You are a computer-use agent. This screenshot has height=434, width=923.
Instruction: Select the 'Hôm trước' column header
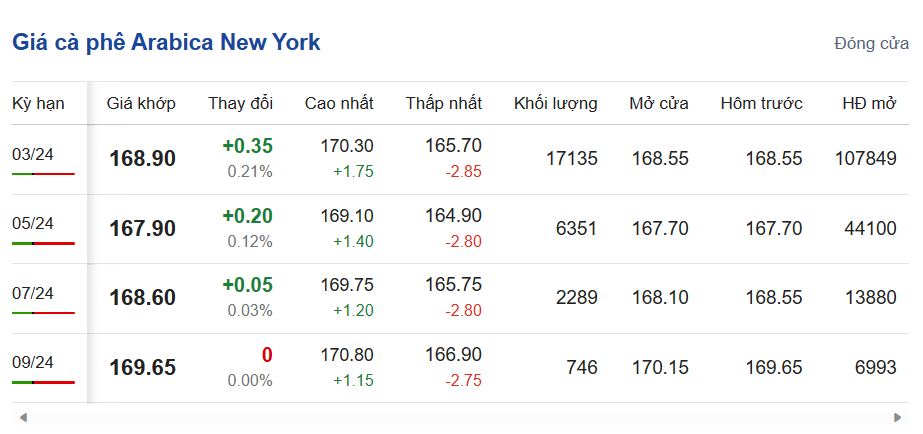pos(761,103)
